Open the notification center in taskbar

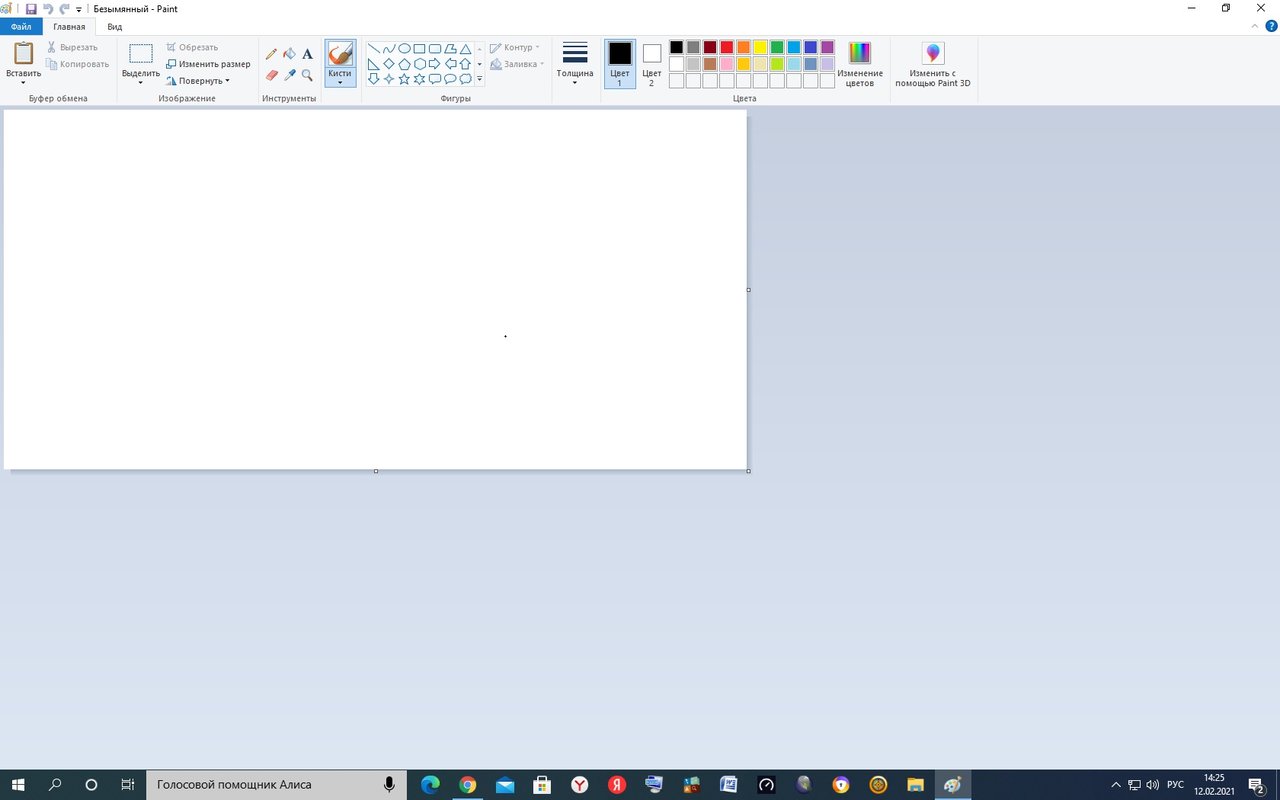[1257, 785]
